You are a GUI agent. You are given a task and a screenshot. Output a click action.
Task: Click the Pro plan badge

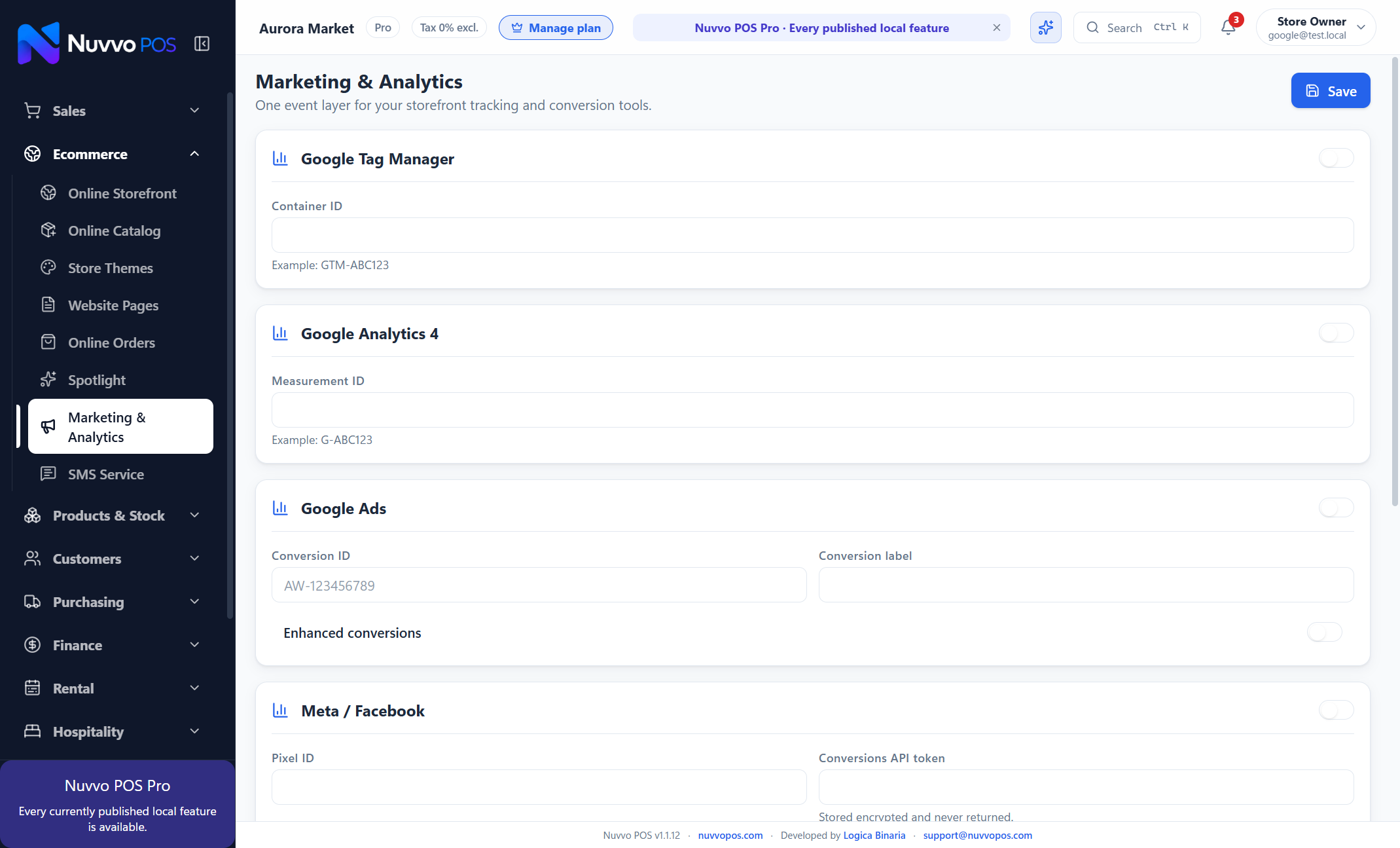(x=383, y=28)
